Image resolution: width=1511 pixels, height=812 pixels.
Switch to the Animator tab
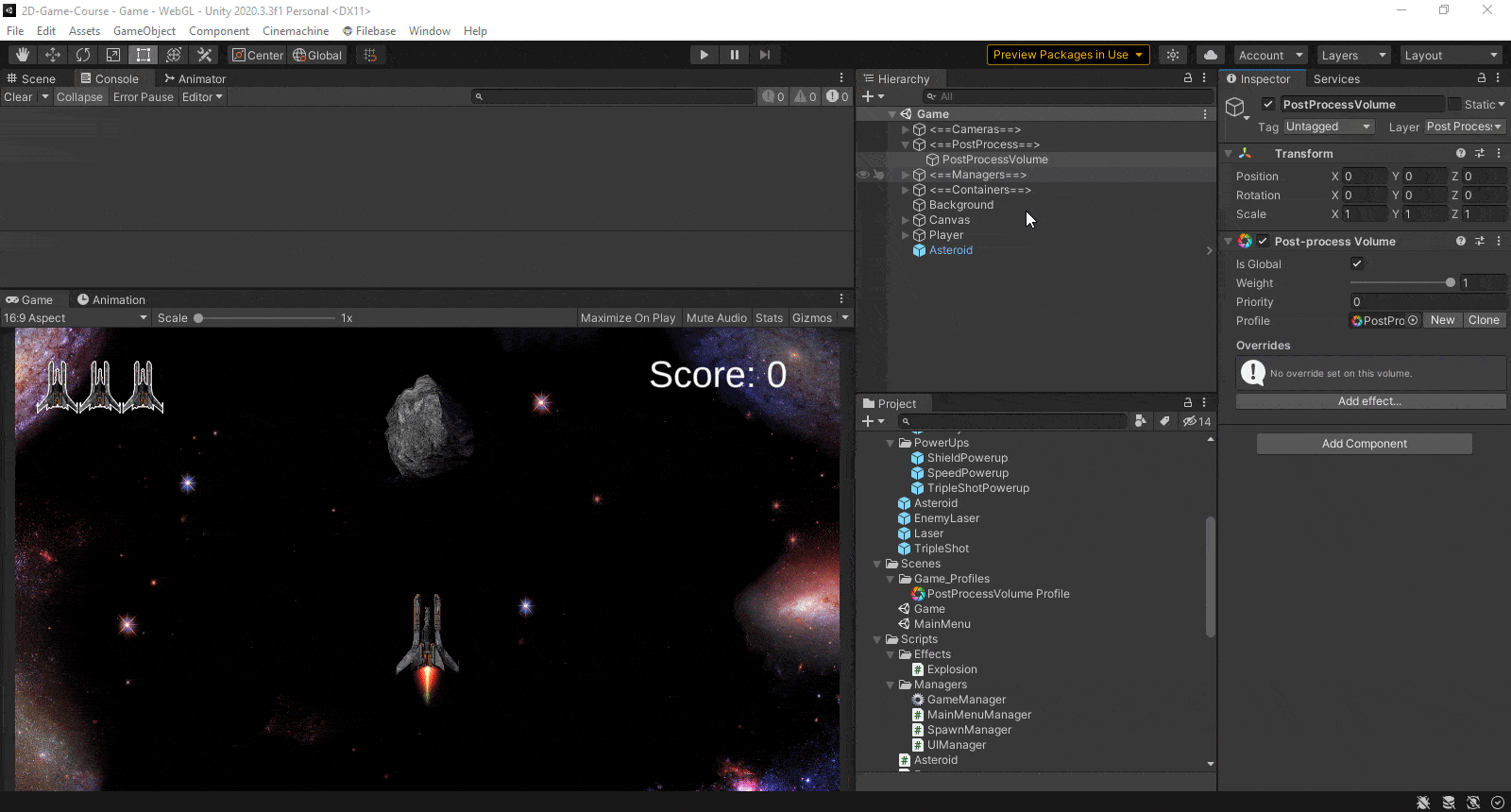click(195, 78)
